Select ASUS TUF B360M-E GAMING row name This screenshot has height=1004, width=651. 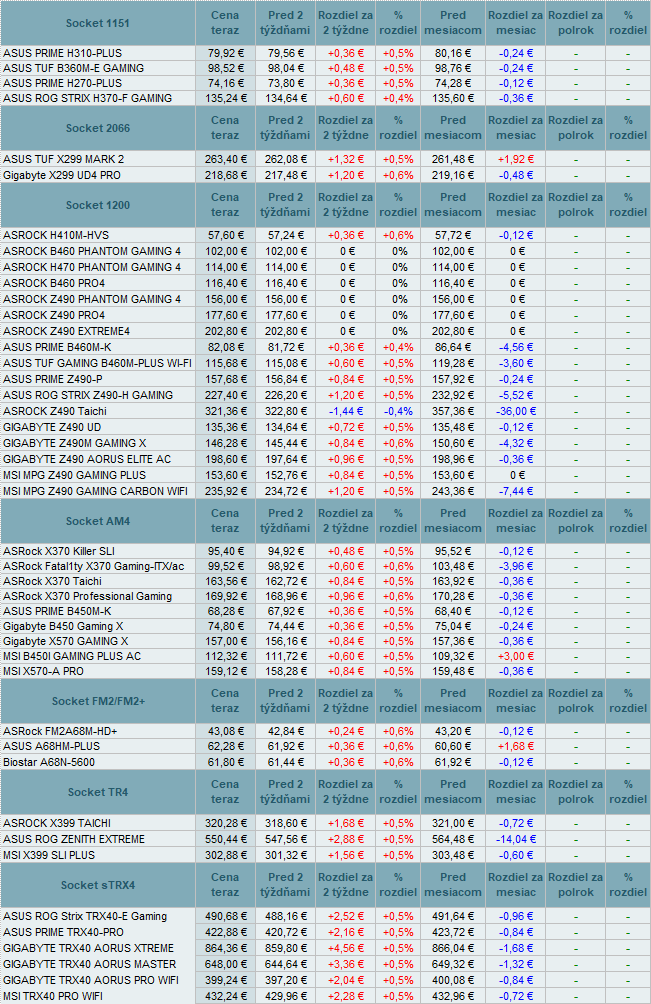(74, 68)
